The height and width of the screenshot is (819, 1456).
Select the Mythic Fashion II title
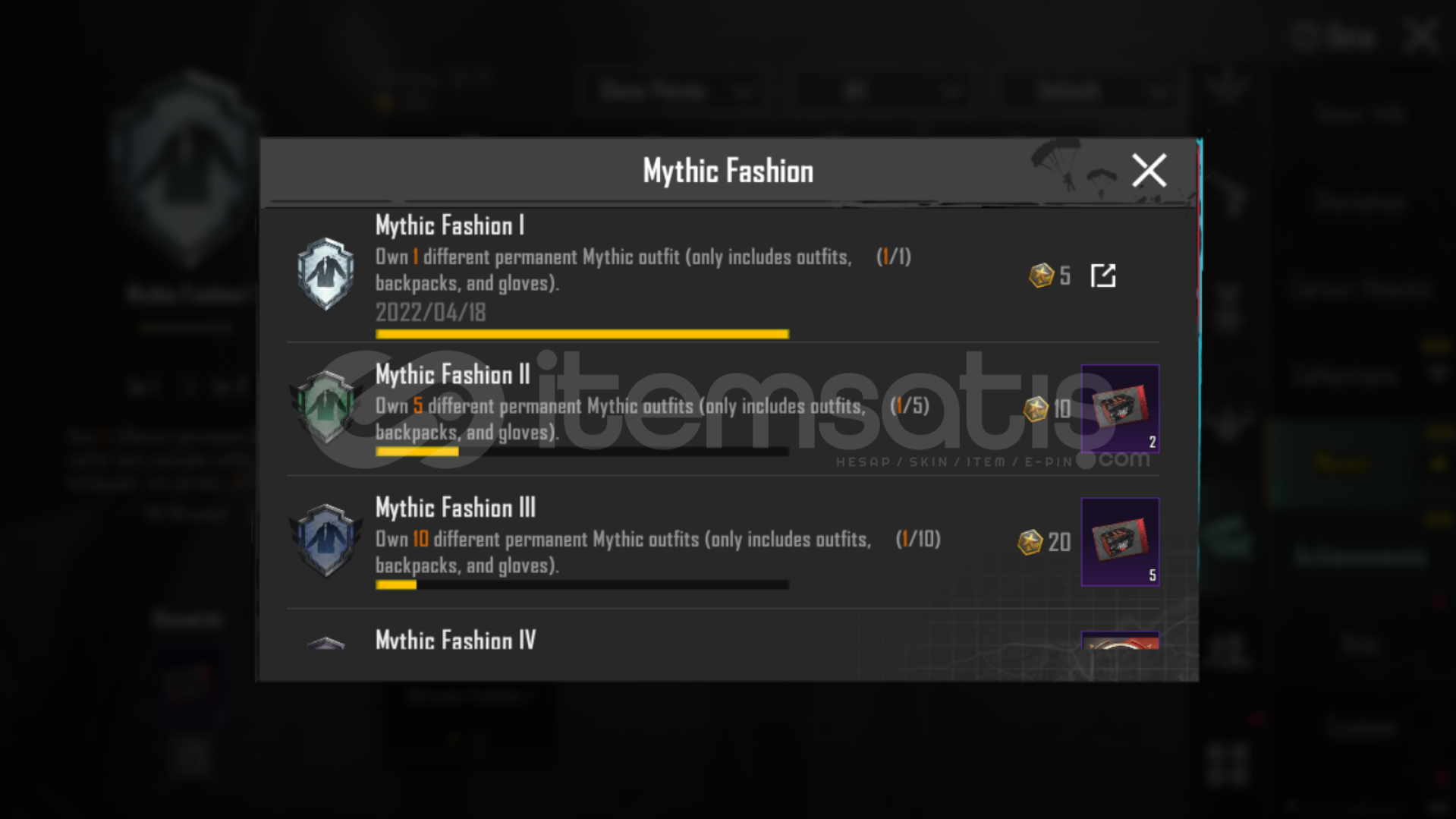(453, 374)
